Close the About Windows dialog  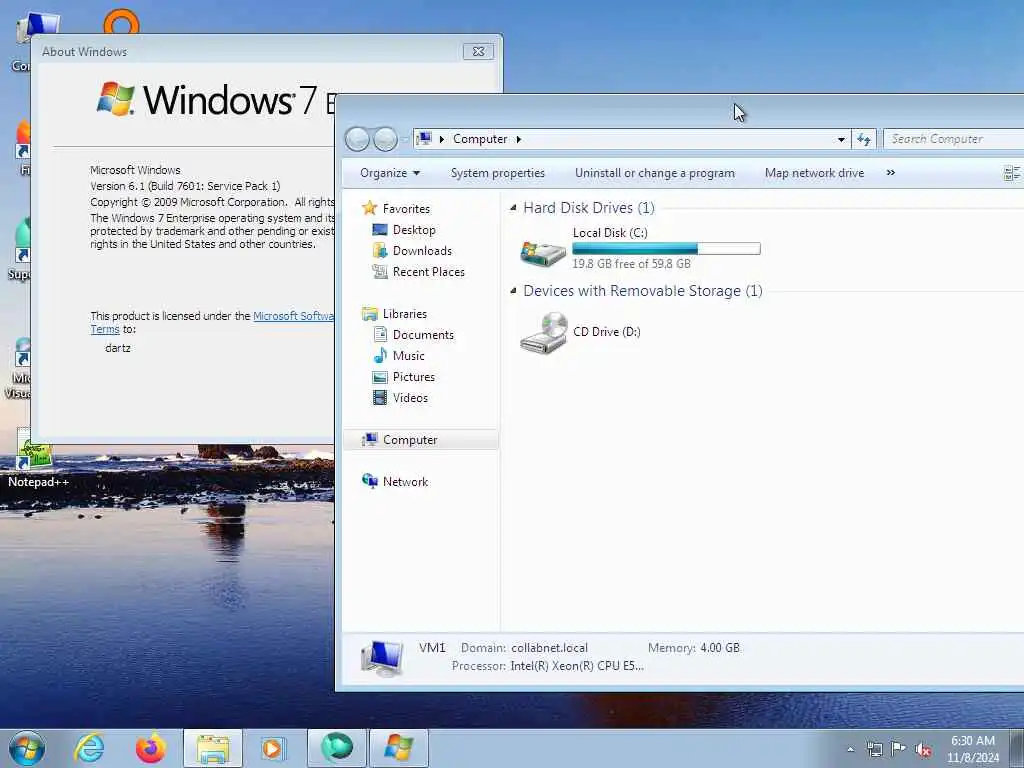coord(478,51)
